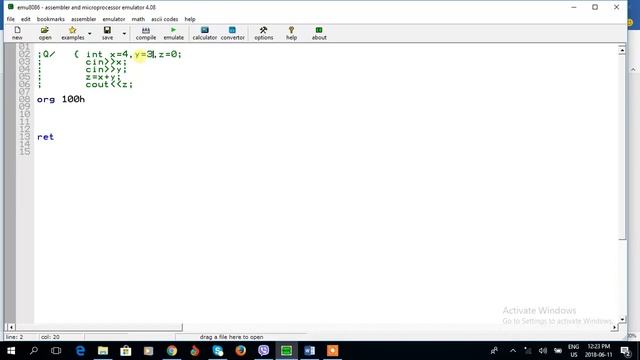
Task: Open the examples star icon
Action: [73, 33]
